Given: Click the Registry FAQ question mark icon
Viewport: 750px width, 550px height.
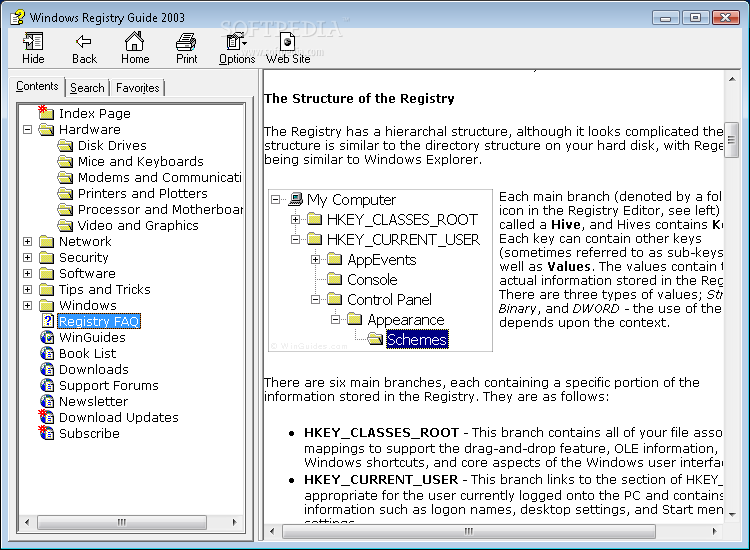Looking at the screenshot, I should click(47, 321).
